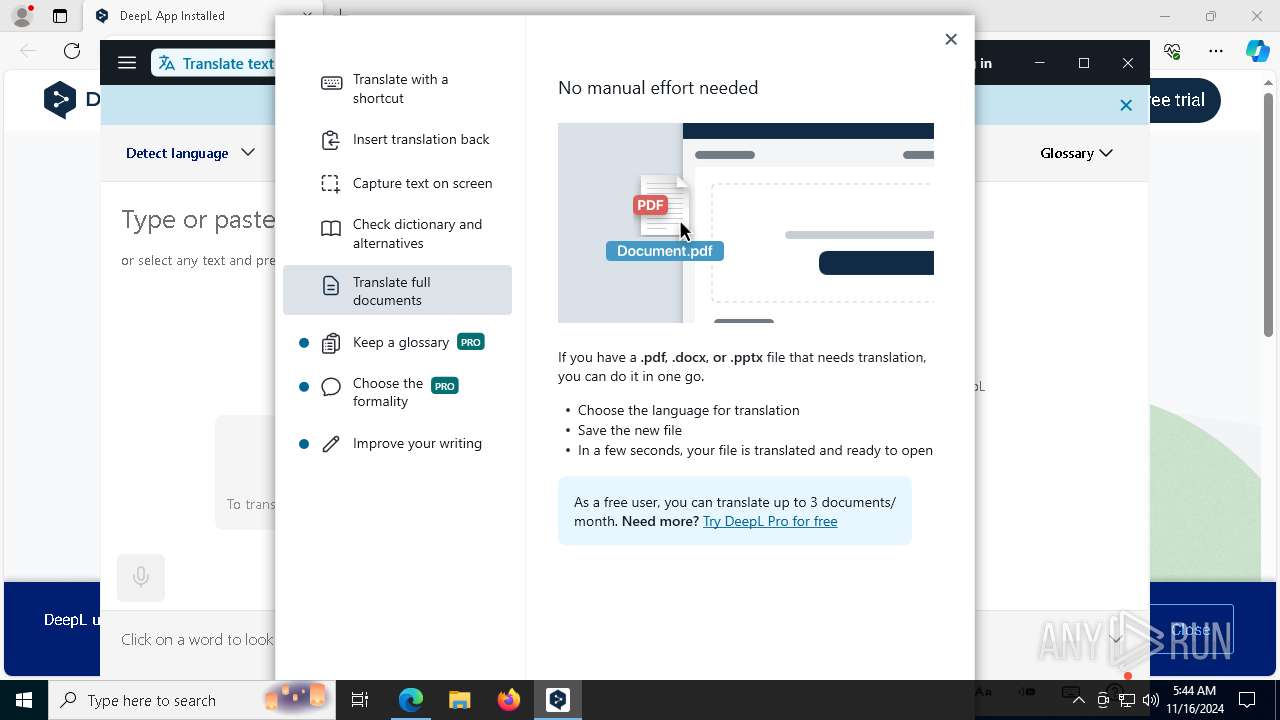
Task: Open Edge Settings and more menu
Action: 1216,51
